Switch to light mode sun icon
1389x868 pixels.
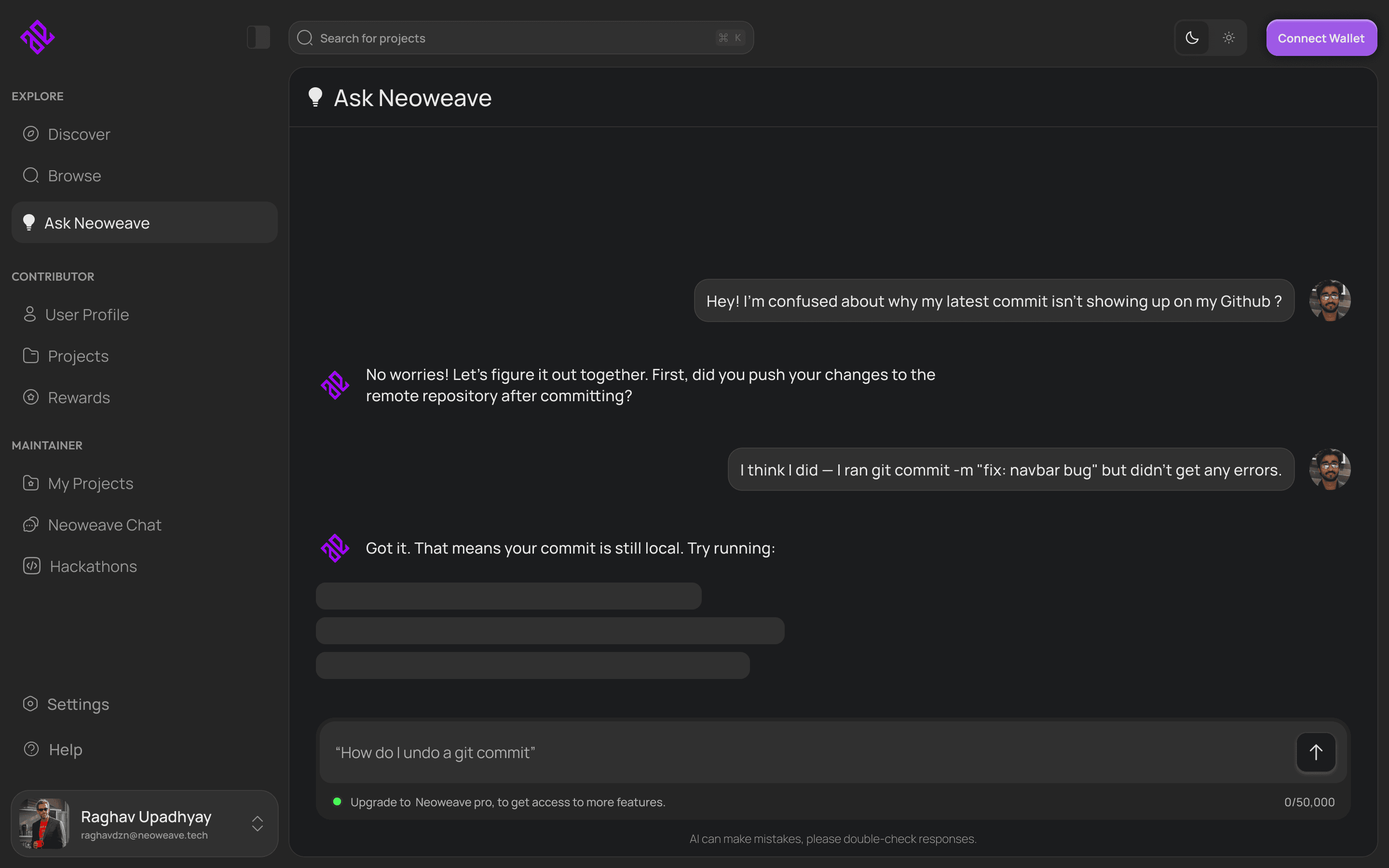[1228, 38]
